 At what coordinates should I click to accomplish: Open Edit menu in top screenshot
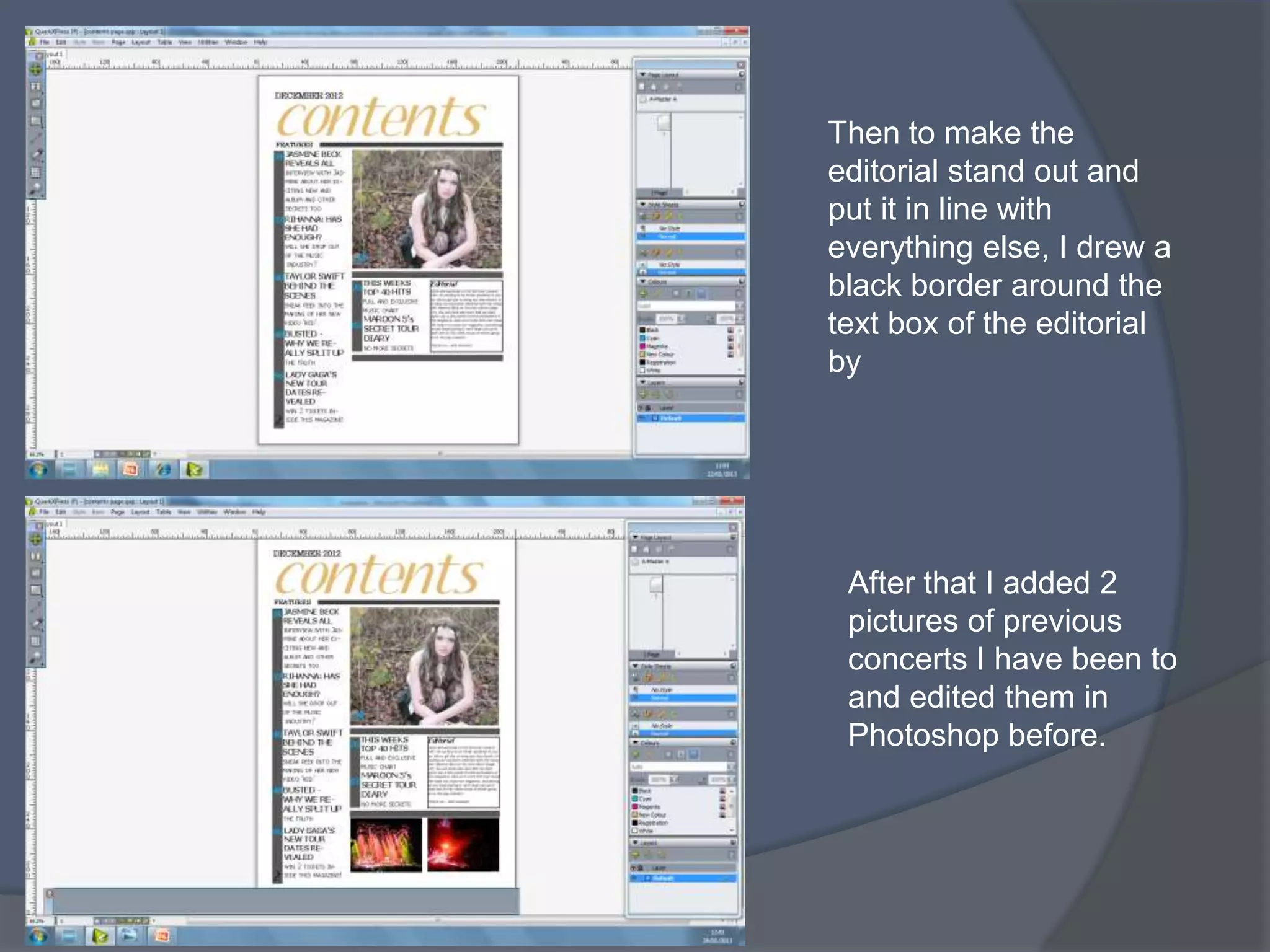(61, 42)
